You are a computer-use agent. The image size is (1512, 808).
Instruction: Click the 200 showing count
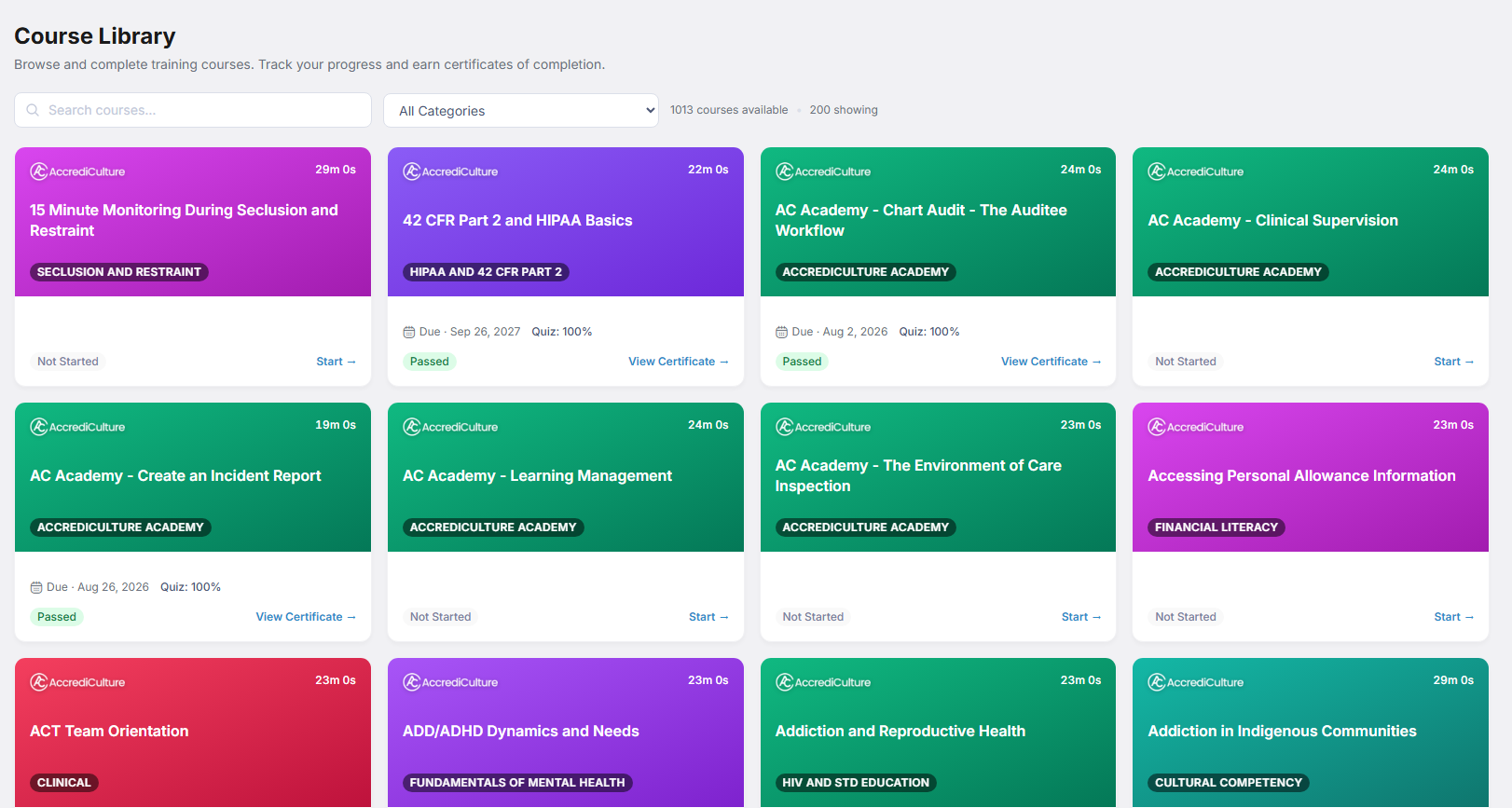(844, 110)
